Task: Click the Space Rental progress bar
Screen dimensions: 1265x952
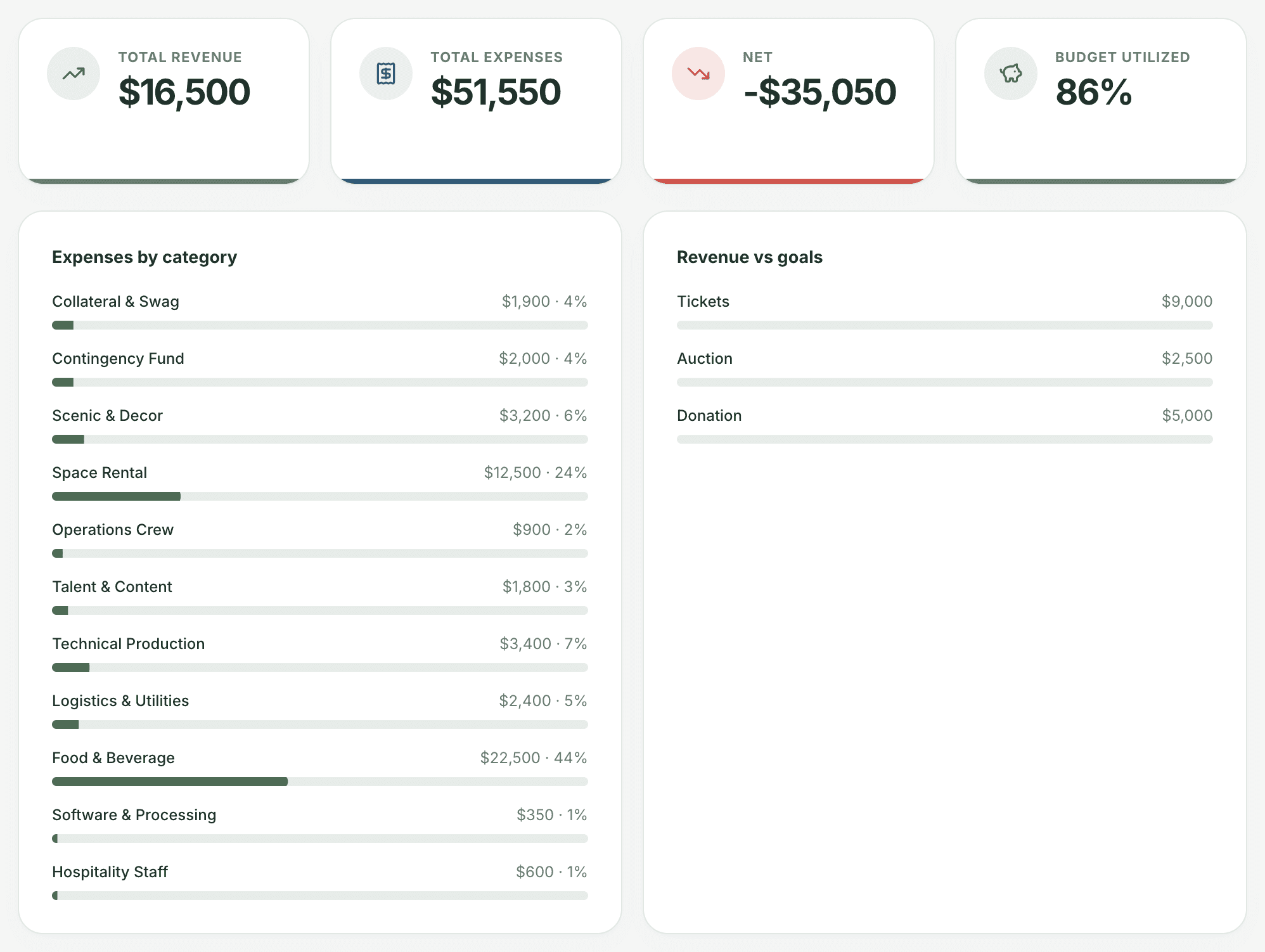Action: pos(320,496)
